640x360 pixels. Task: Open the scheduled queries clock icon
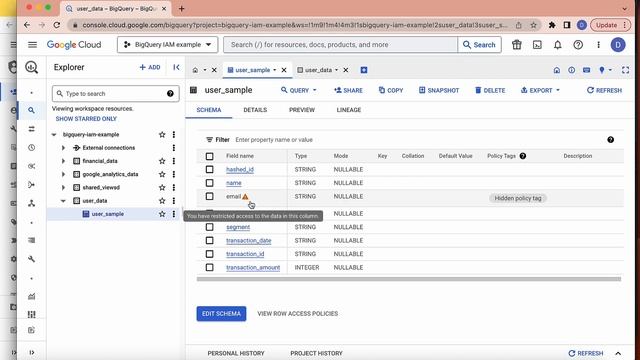(31, 148)
